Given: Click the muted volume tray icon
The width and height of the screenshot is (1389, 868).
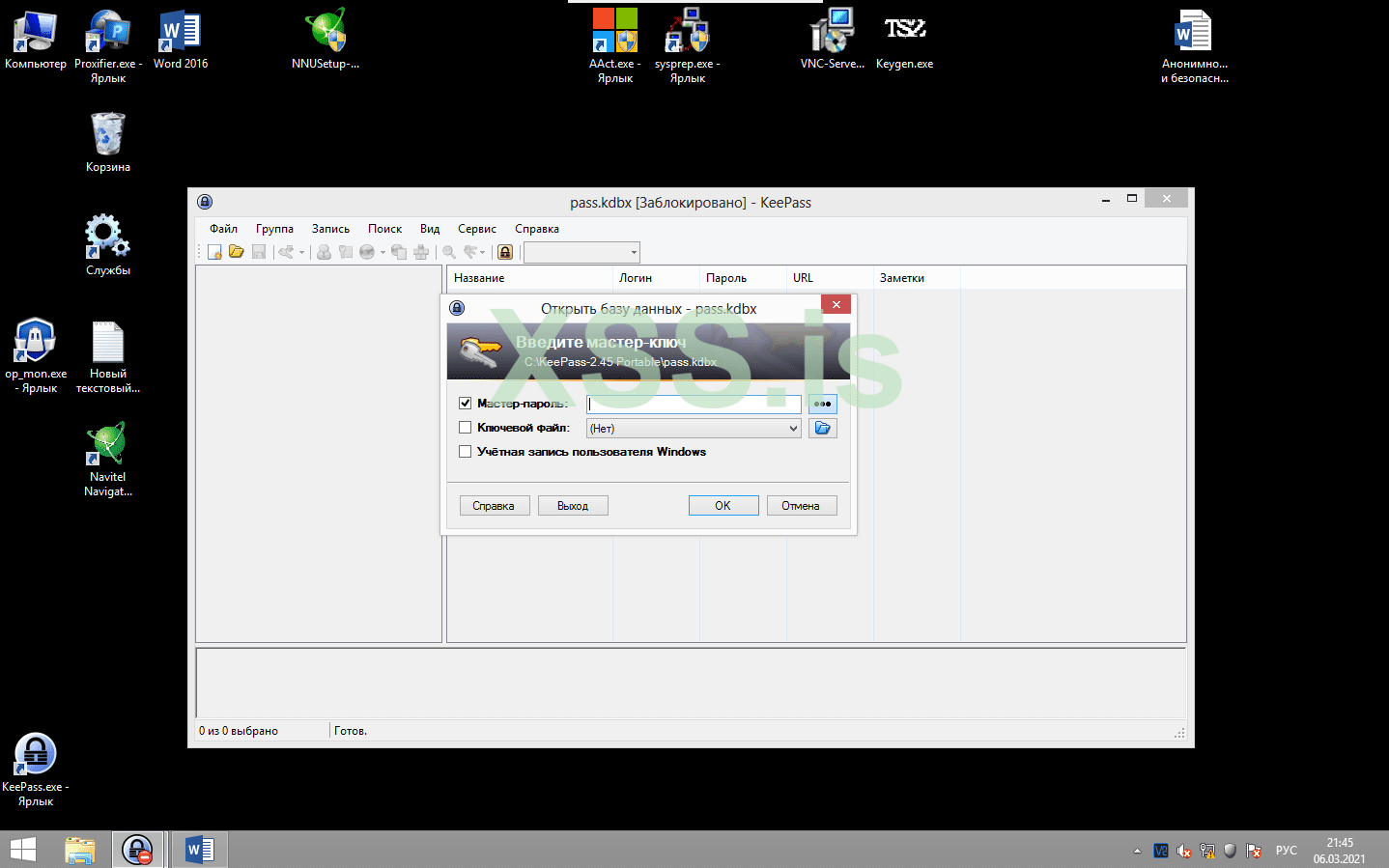Looking at the screenshot, I should (1184, 851).
